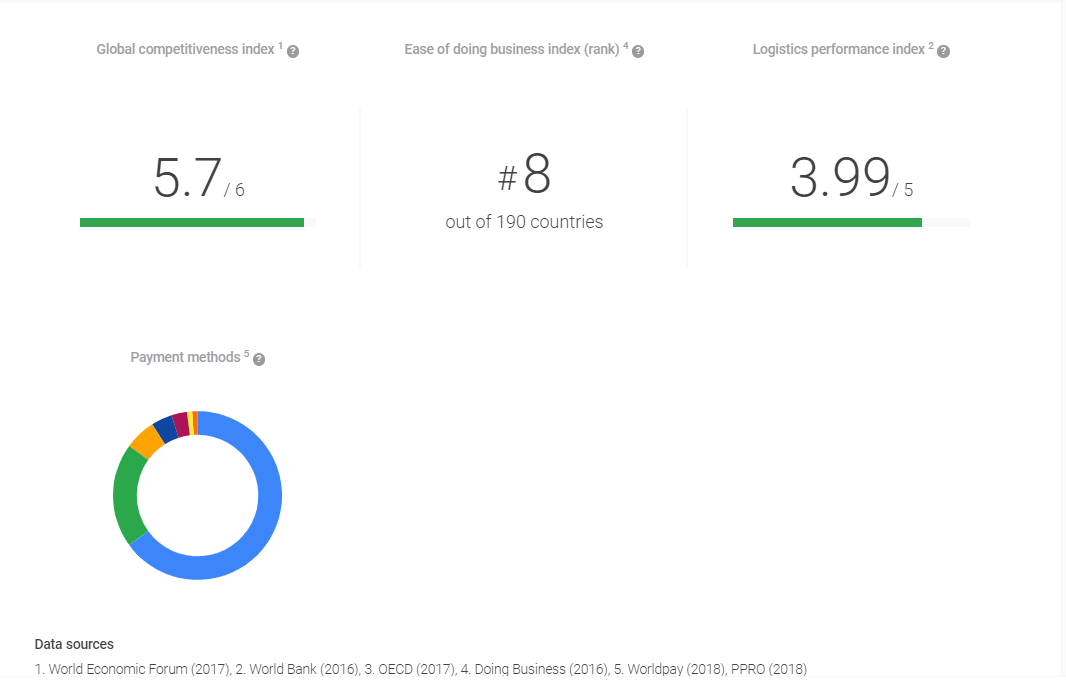The image size is (1066, 700).
Task: Click the green bar under 3.99 score
Action: click(x=827, y=222)
